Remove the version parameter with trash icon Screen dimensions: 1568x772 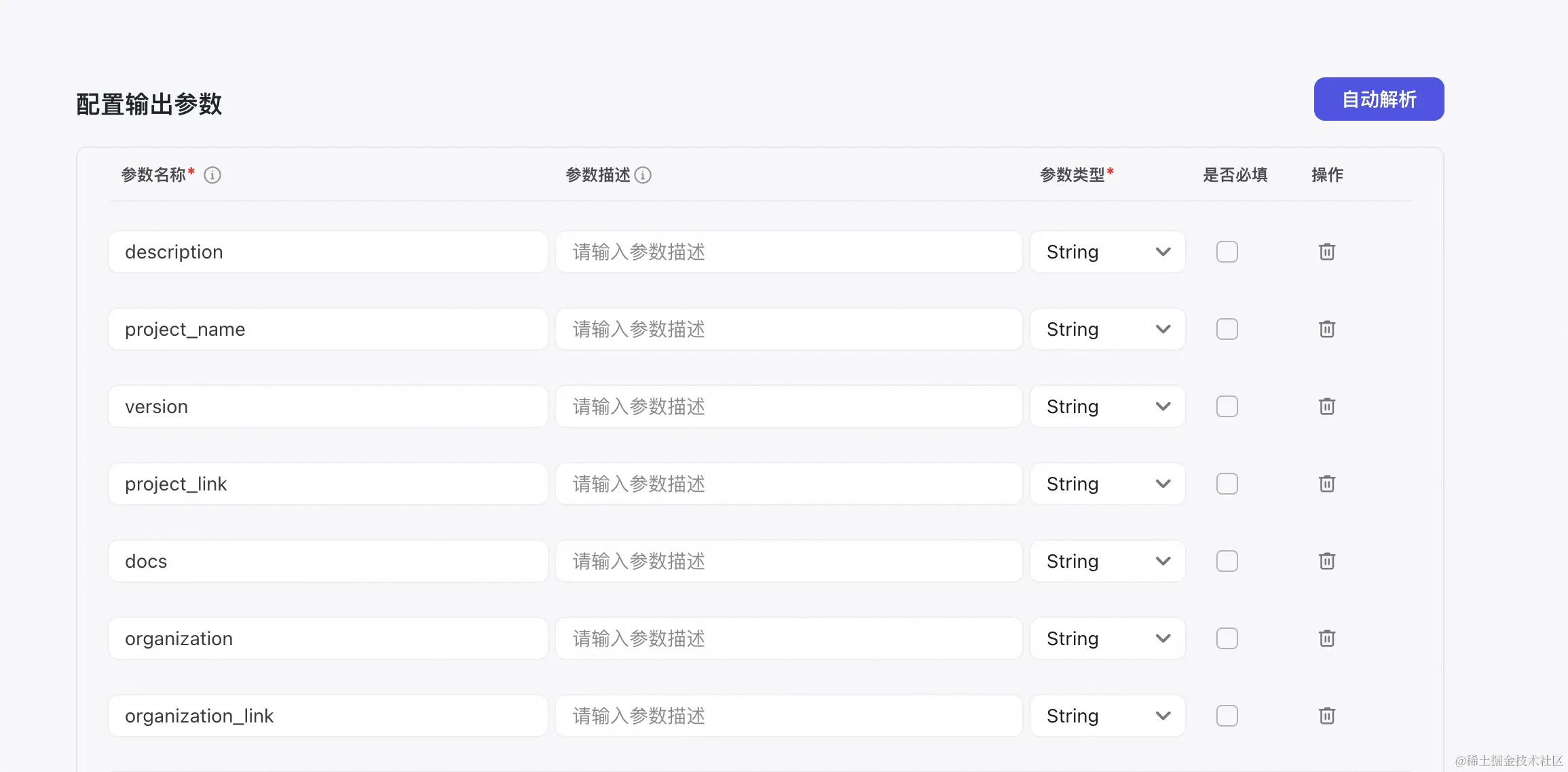coord(1327,406)
